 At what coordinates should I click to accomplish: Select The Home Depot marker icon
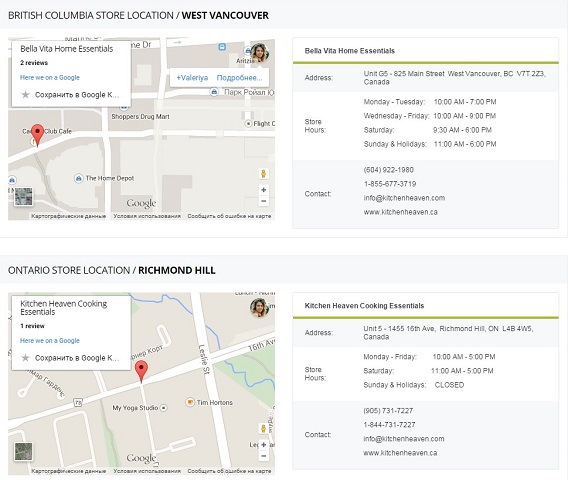coord(79,178)
